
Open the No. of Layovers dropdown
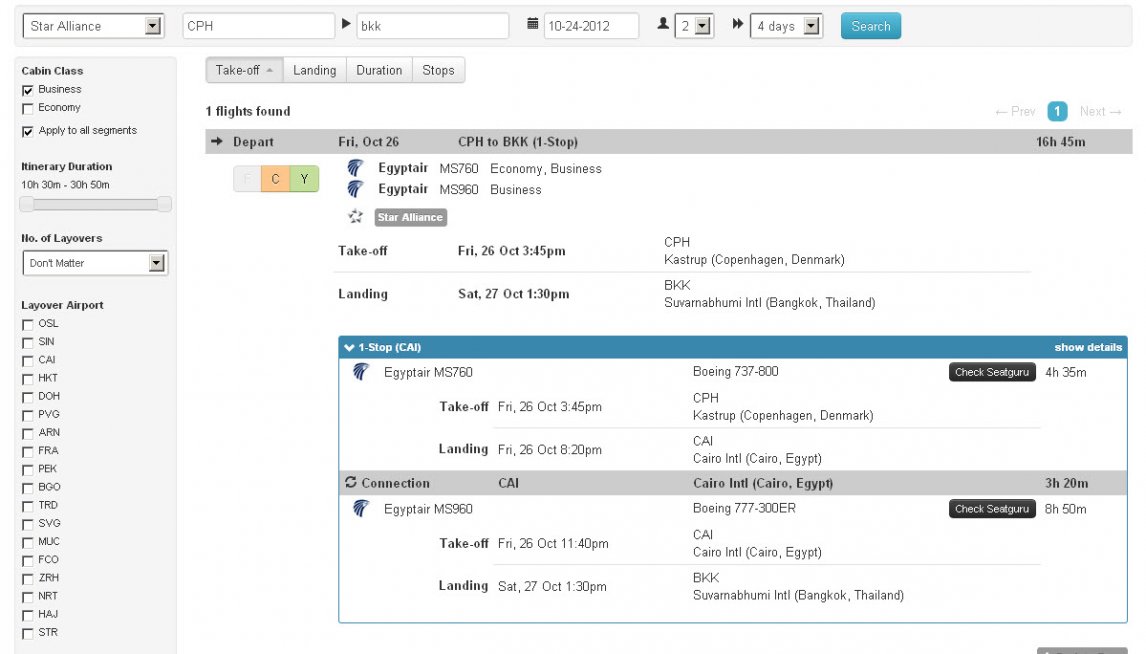[95, 263]
